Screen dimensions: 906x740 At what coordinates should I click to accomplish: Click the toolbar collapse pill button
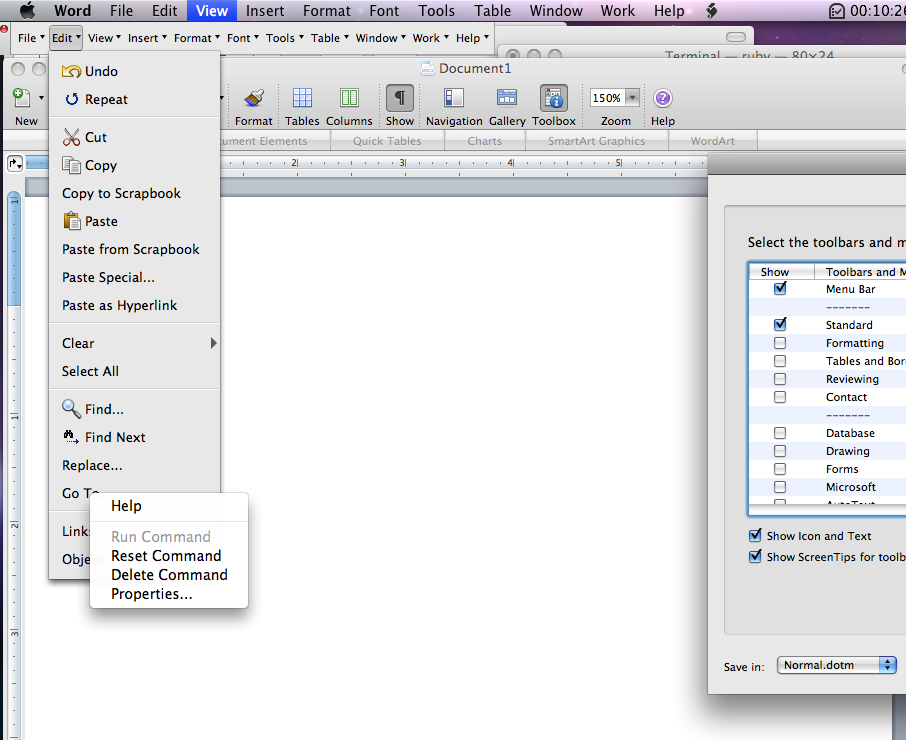tap(736, 37)
